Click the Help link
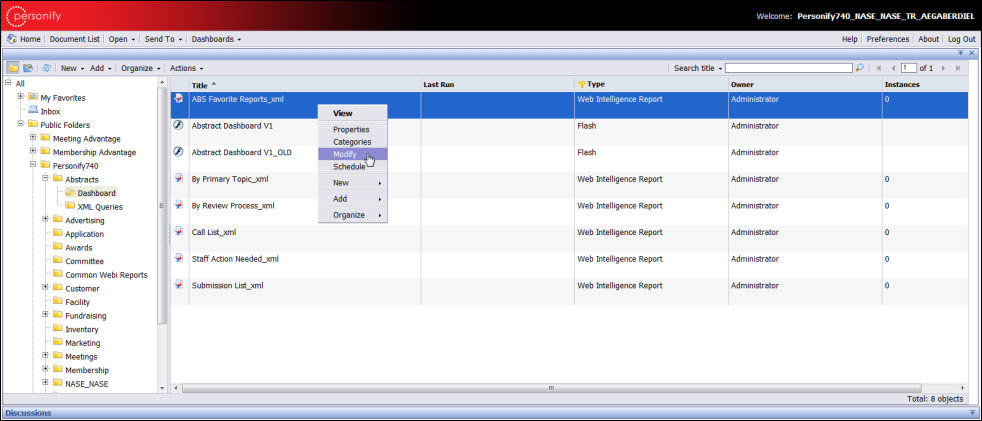982x421 pixels. (x=849, y=39)
